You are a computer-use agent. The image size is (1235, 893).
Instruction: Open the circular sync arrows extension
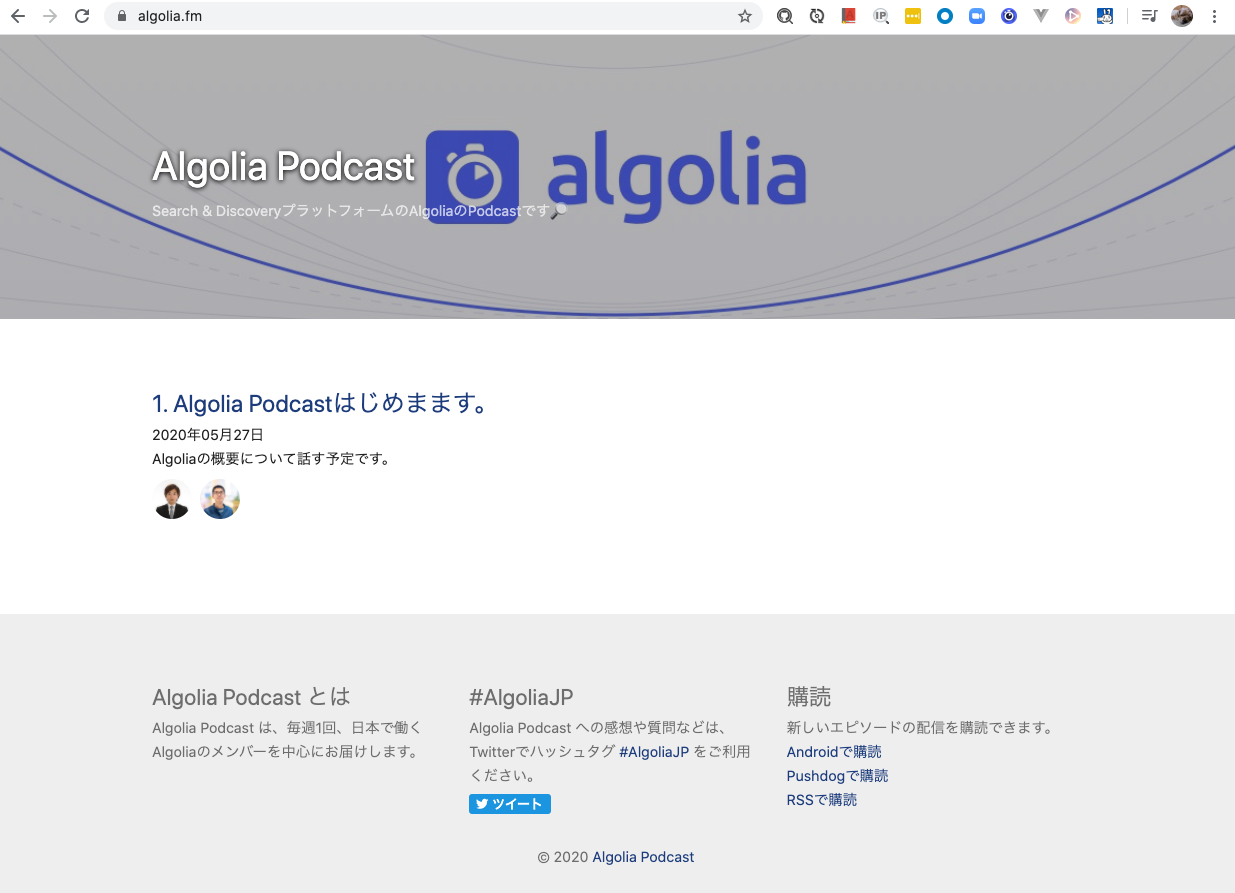(817, 16)
